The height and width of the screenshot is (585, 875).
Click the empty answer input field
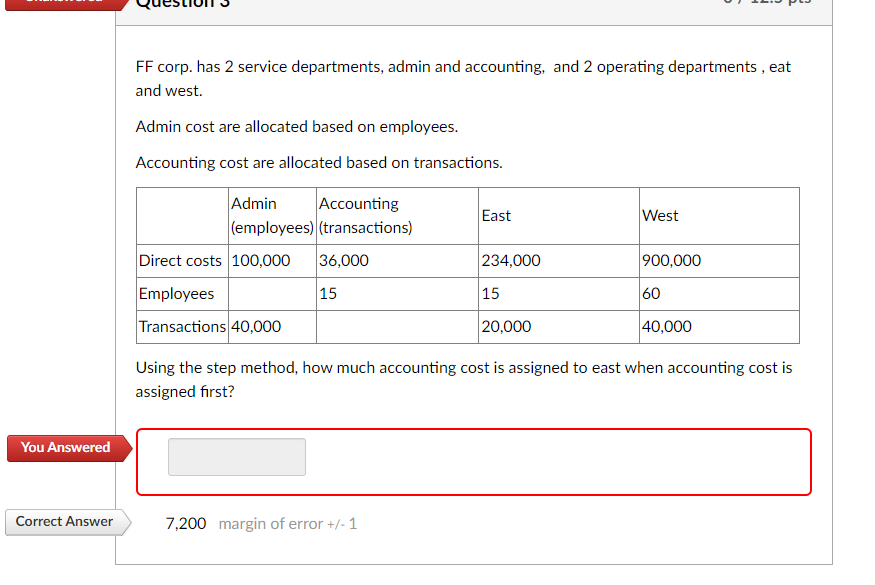236,457
